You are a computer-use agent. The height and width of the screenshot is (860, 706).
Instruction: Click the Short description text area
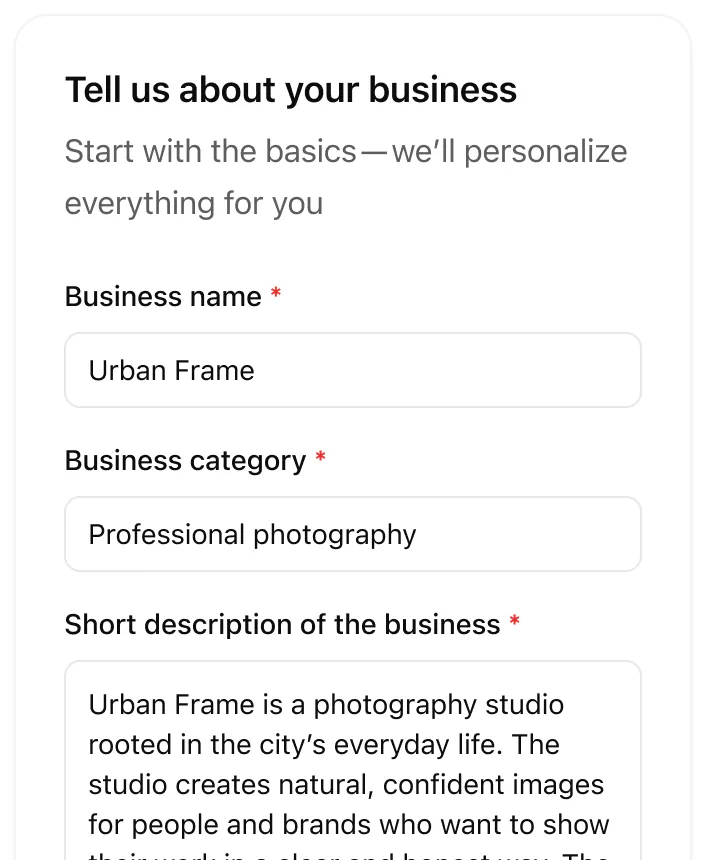352,760
